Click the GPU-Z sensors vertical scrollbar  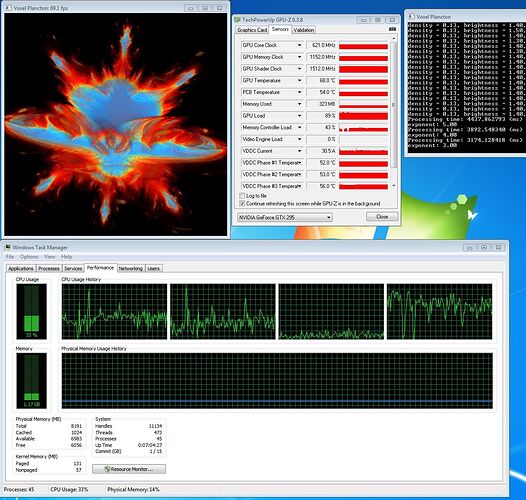(x=394, y=112)
